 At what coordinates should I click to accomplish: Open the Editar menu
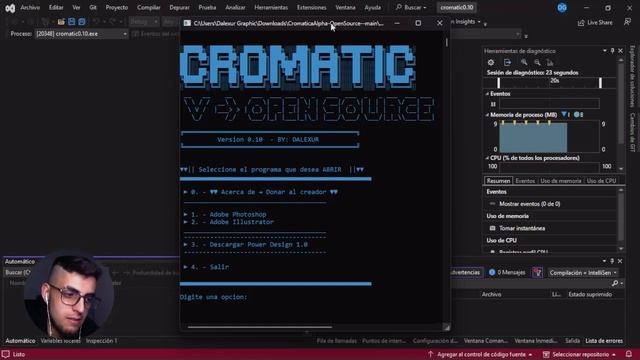(56, 8)
